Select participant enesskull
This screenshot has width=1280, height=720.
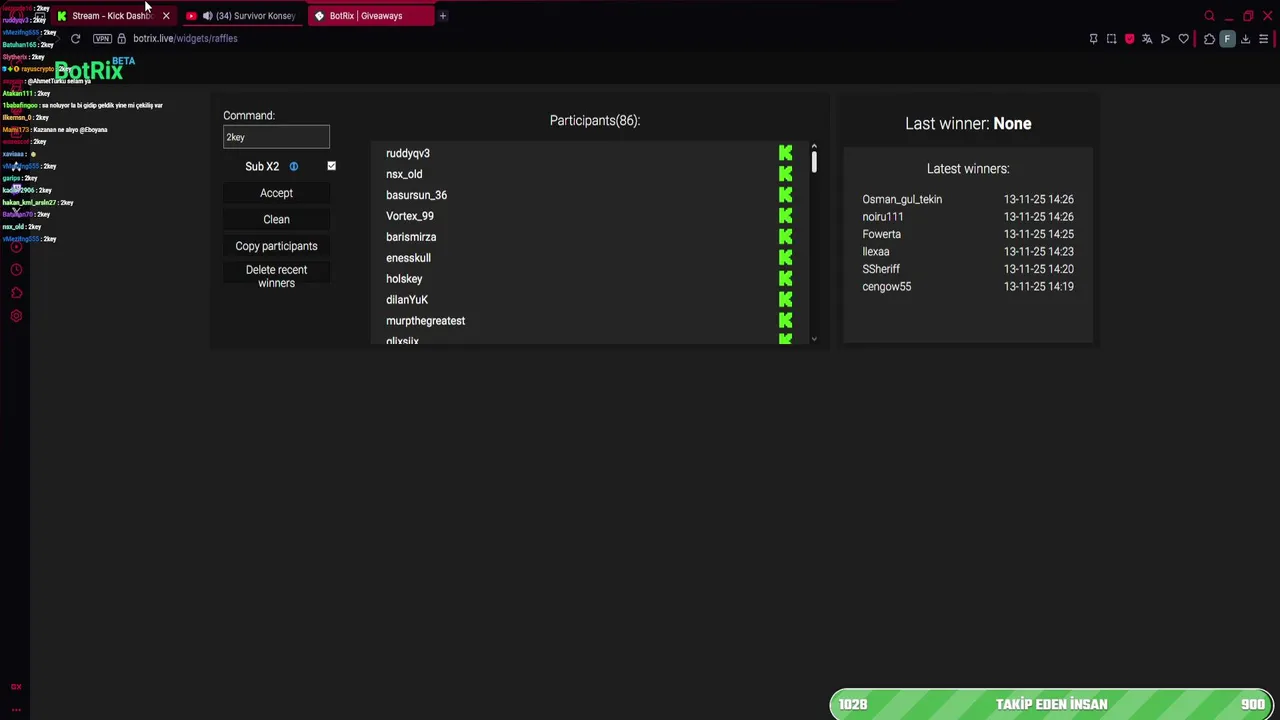coord(408,258)
